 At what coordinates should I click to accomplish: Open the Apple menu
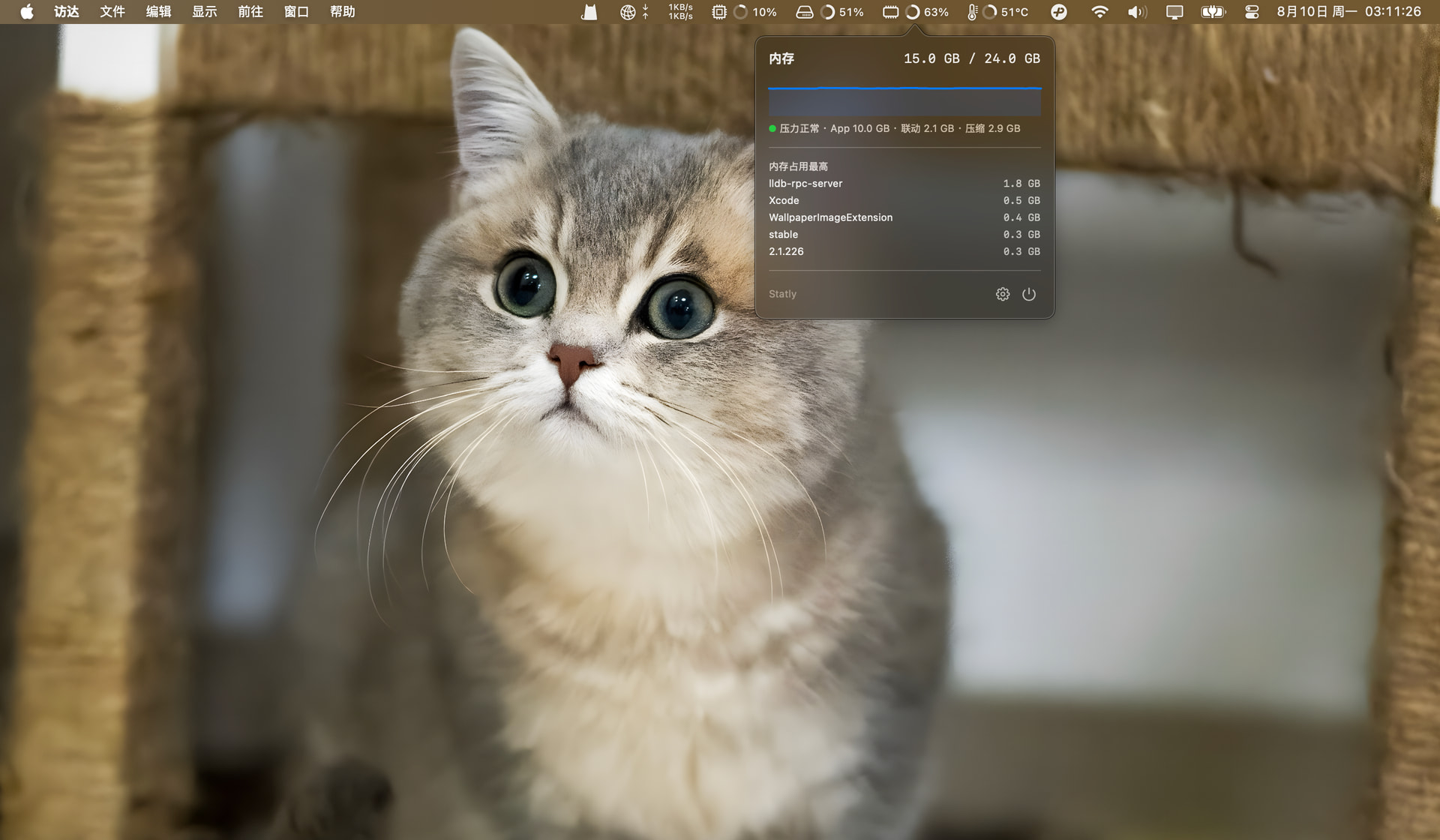(x=27, y=12)
